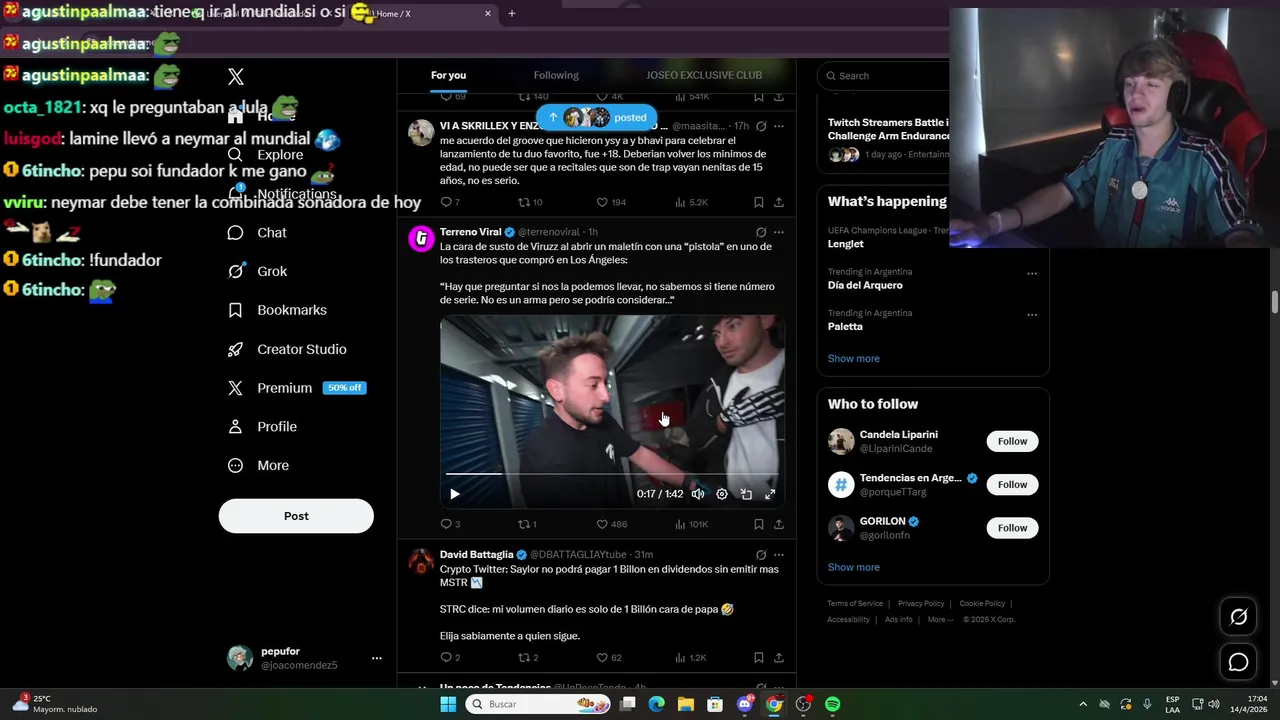Switch to the For you tab
Viewport: 1280px width, 720px height.
[448, 75]
